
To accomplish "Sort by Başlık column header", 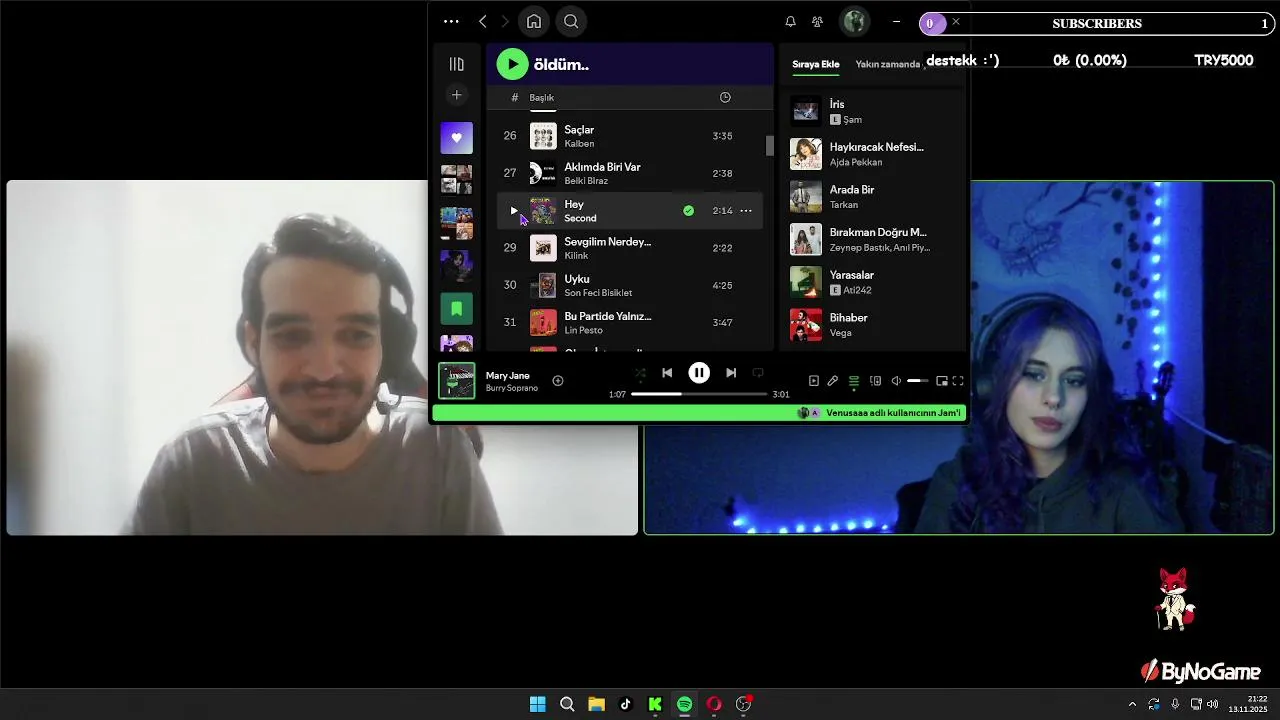I will tap(542, 97).
